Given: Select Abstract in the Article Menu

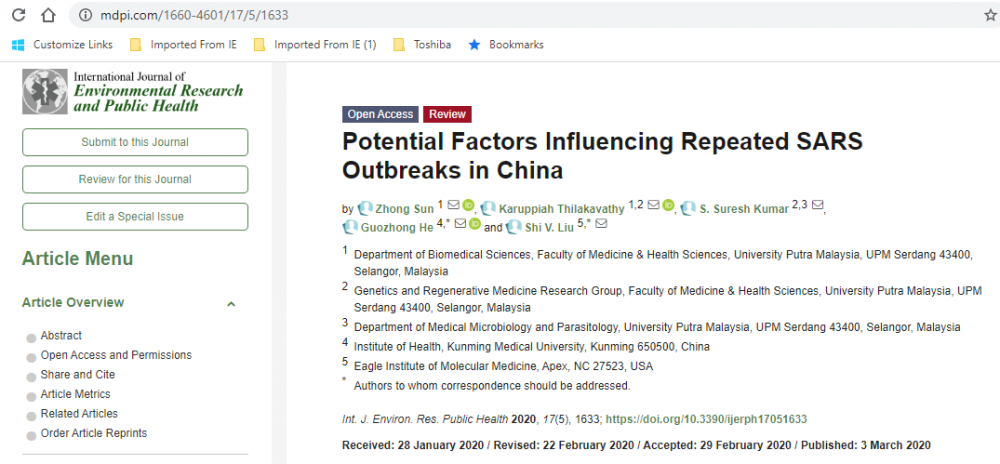Looking at the screenshot, I should 61,336.
